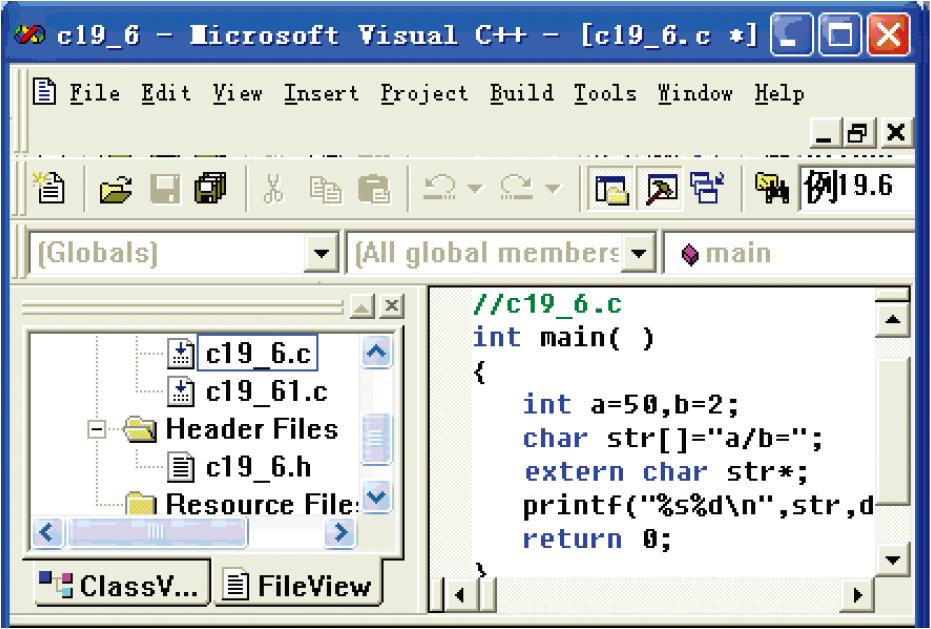Click the c19_61.c source file icon

180,392
